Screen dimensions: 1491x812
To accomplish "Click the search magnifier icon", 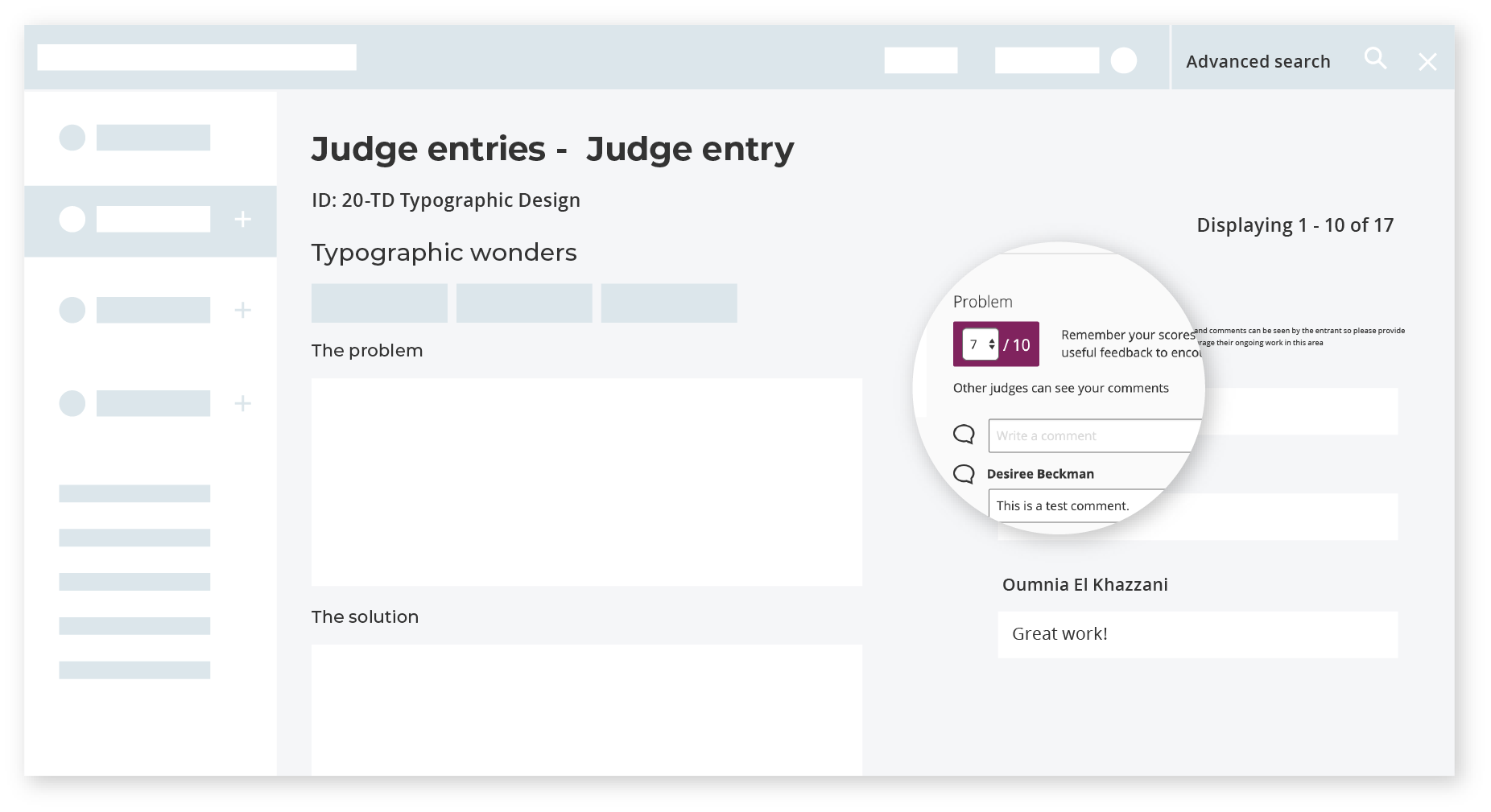I will (x=1375, y=59).
